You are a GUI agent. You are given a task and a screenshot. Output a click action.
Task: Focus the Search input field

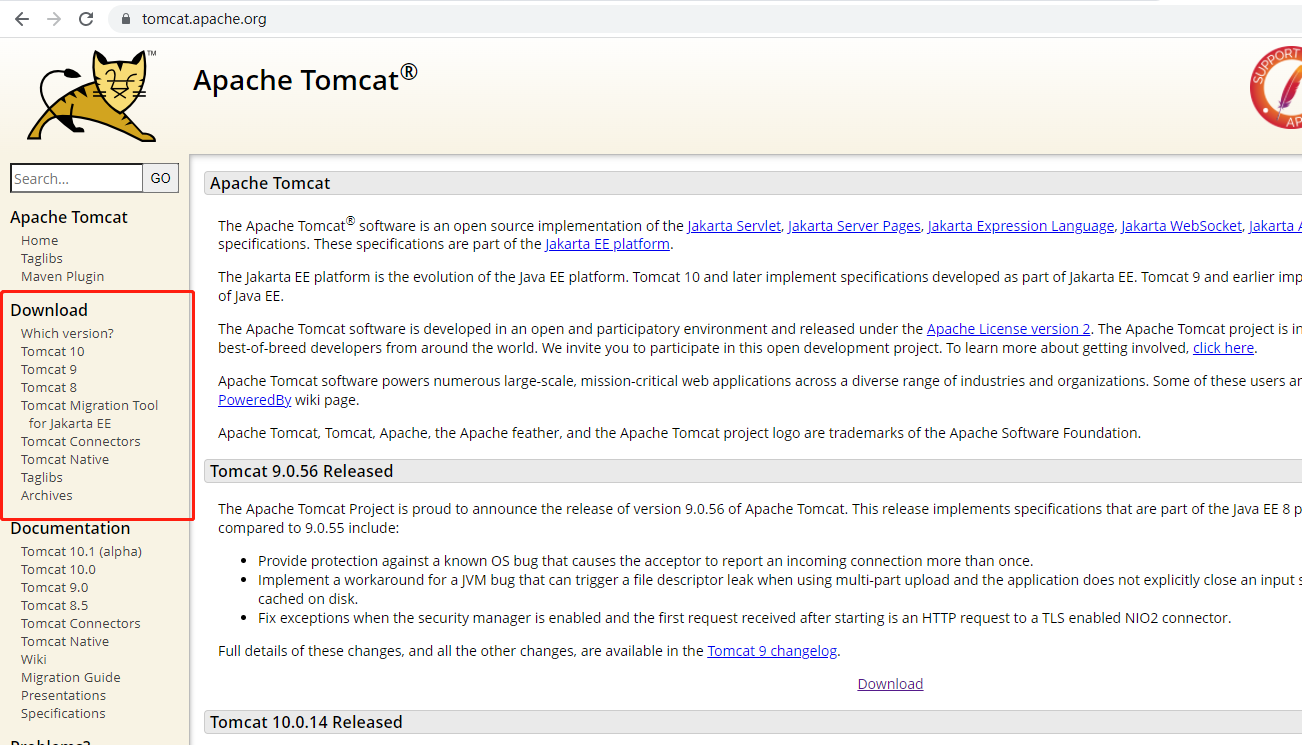coord(76,178)
